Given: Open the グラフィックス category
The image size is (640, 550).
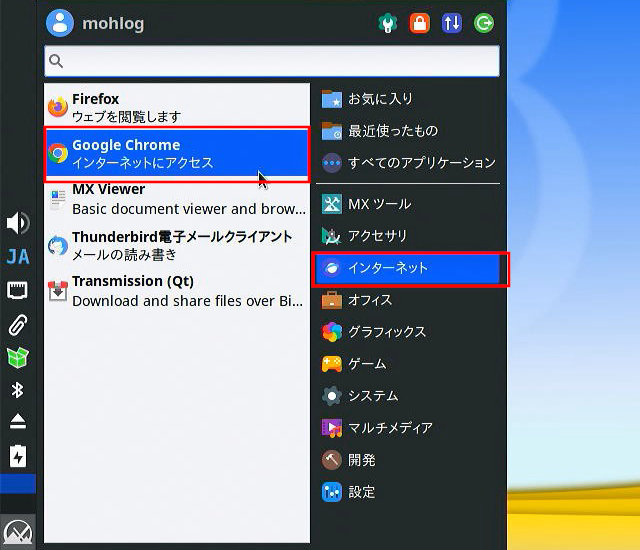Looking at the screenshot, I should (408, 332).
